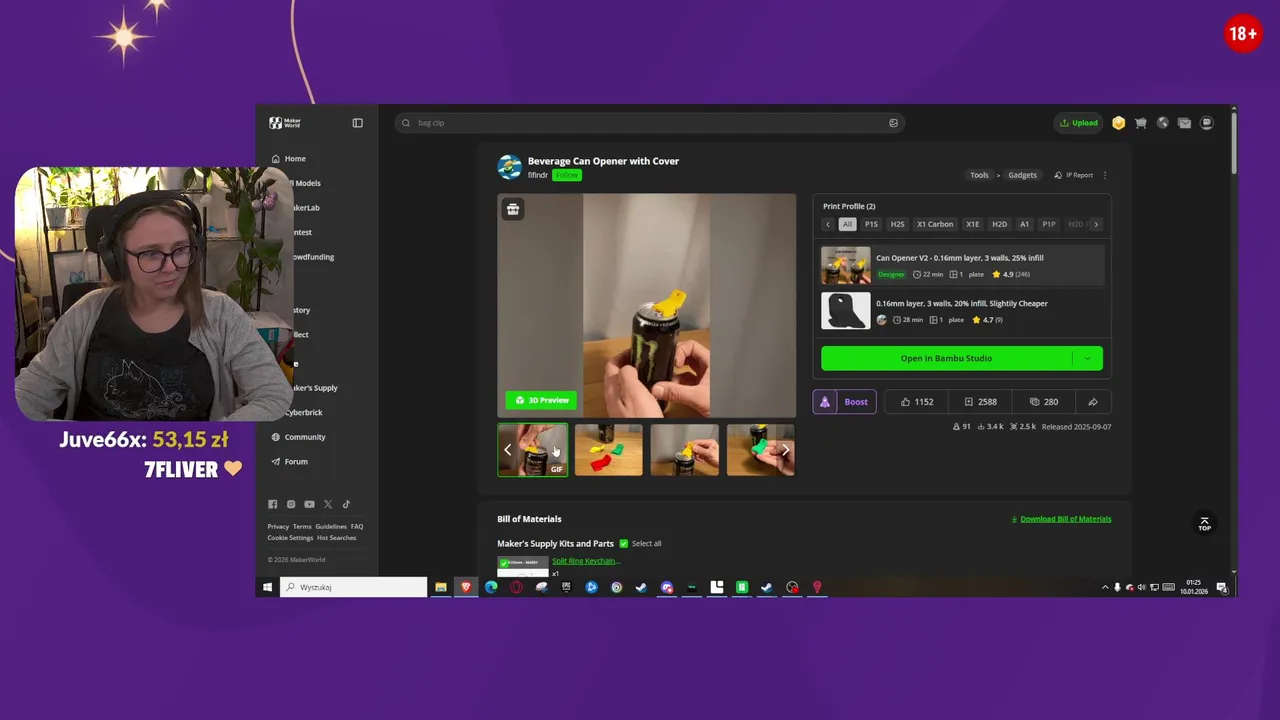The image size is (1280, 720).
Task: Click the Windows Wyszukaj search box
Action: coord(353,587)
